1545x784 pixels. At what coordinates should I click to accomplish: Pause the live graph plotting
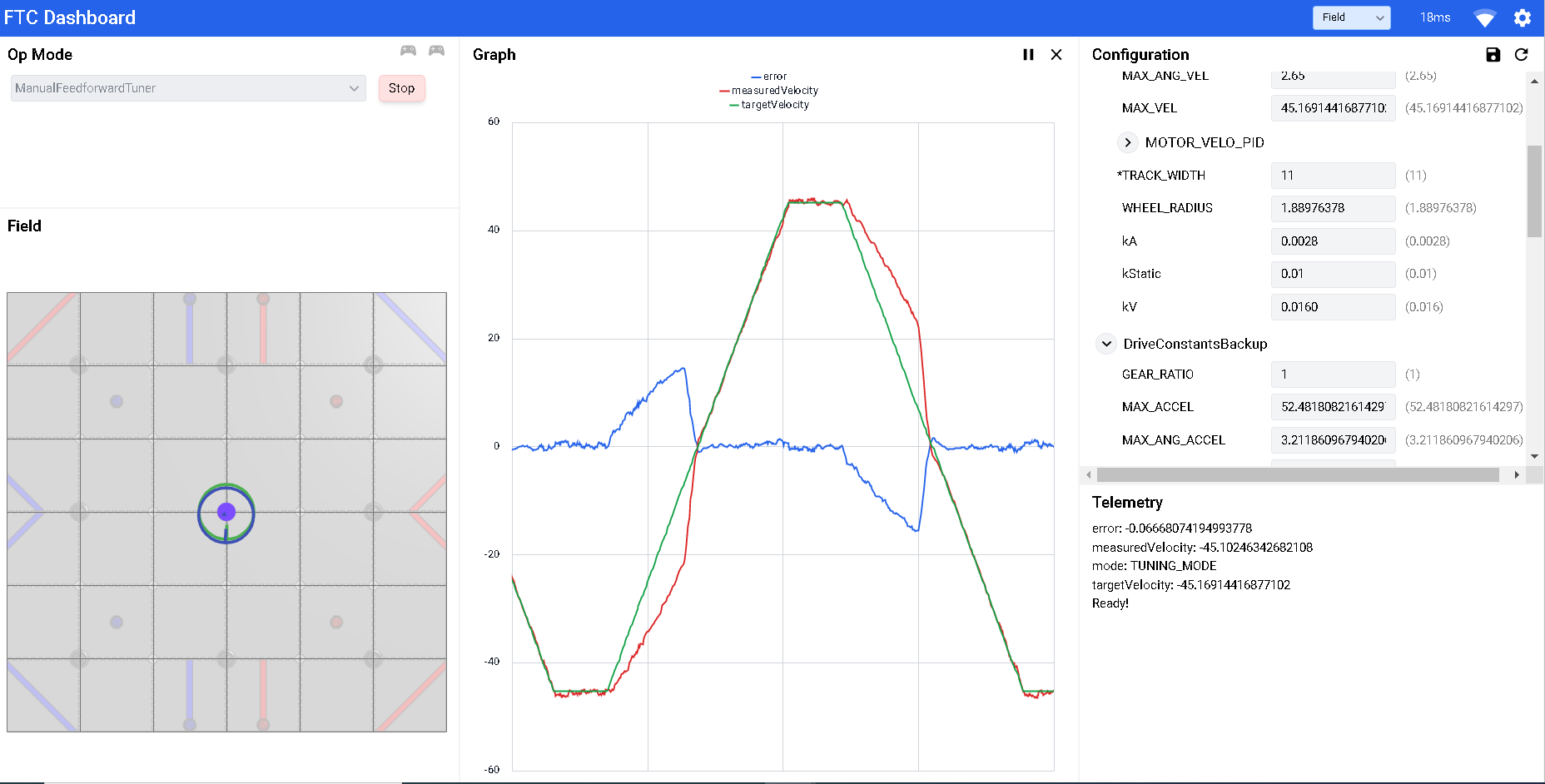pos(1028,54)
